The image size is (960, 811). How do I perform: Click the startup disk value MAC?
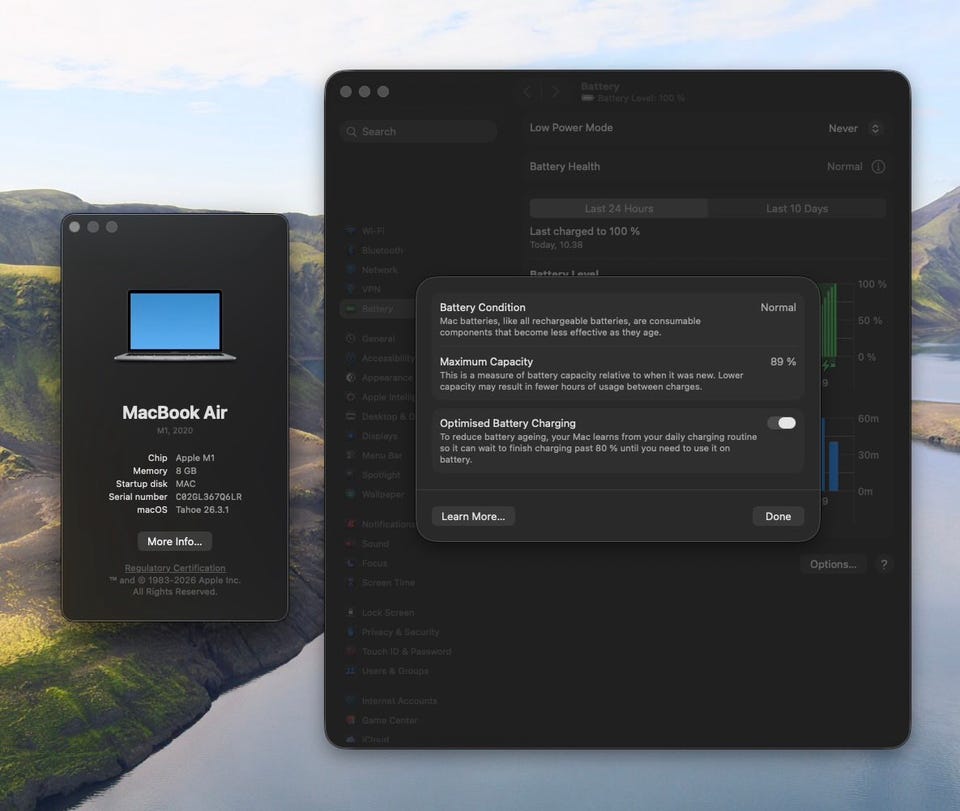pos(186,484)
